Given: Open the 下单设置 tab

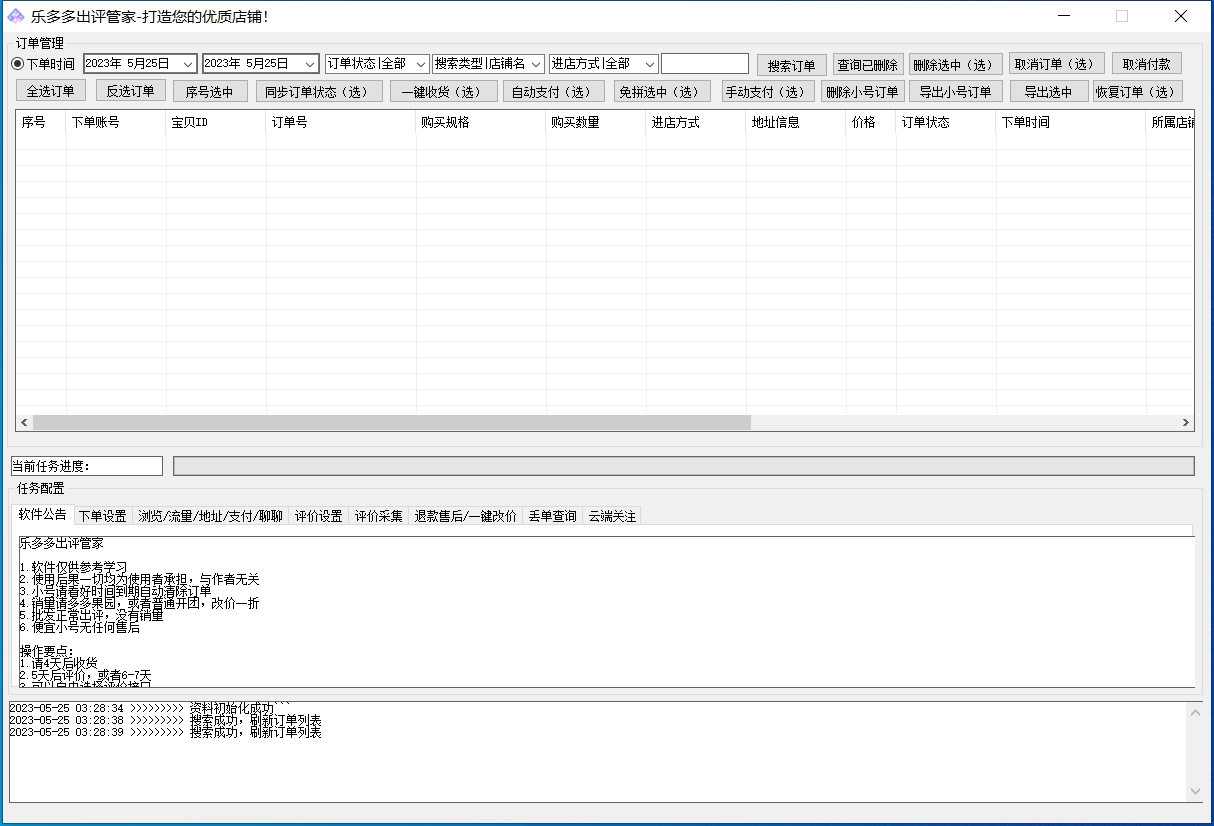Looking at the screenshot, I should click(x=103, y=516).
